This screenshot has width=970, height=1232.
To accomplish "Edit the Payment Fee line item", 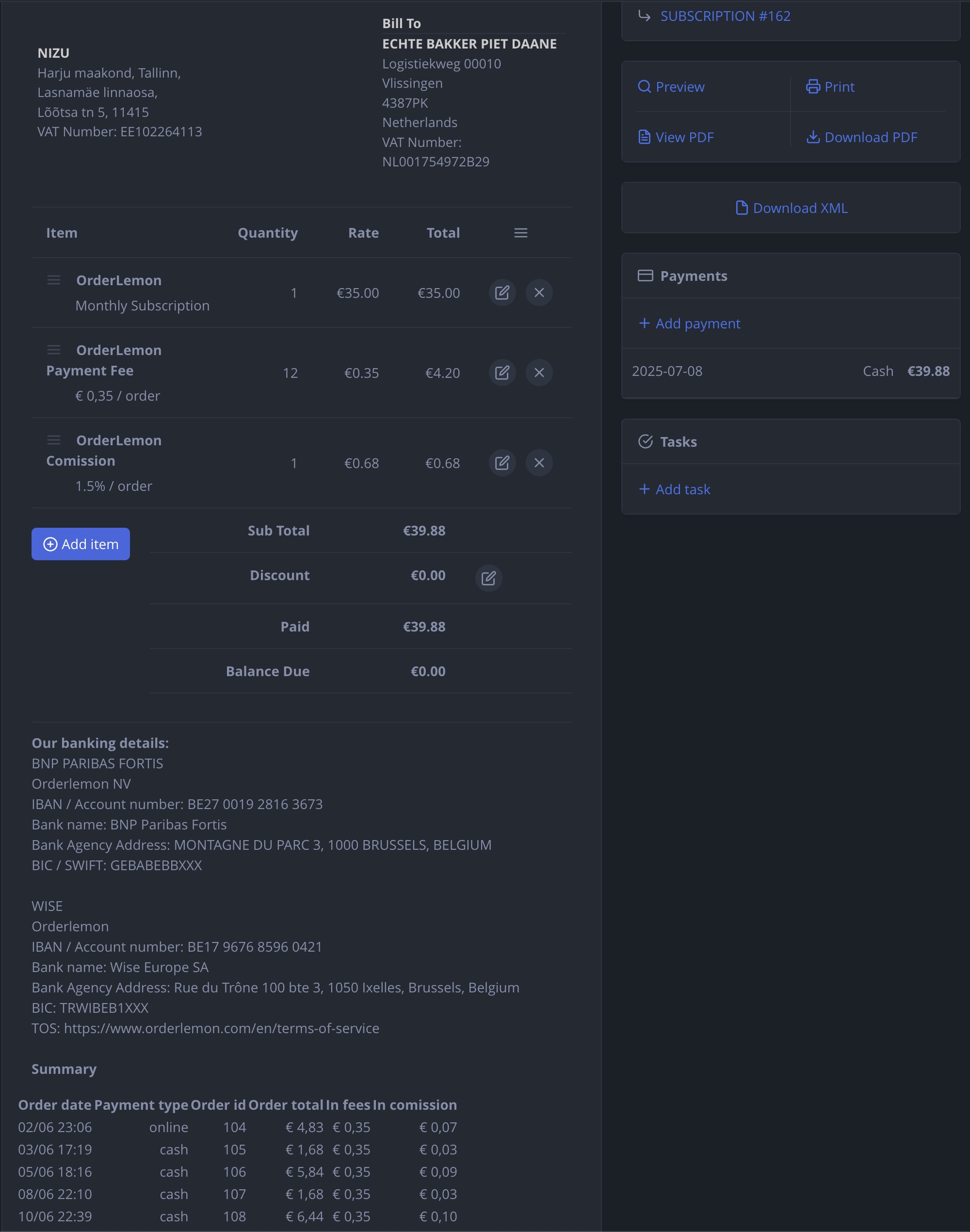I will tap(502, 373).
